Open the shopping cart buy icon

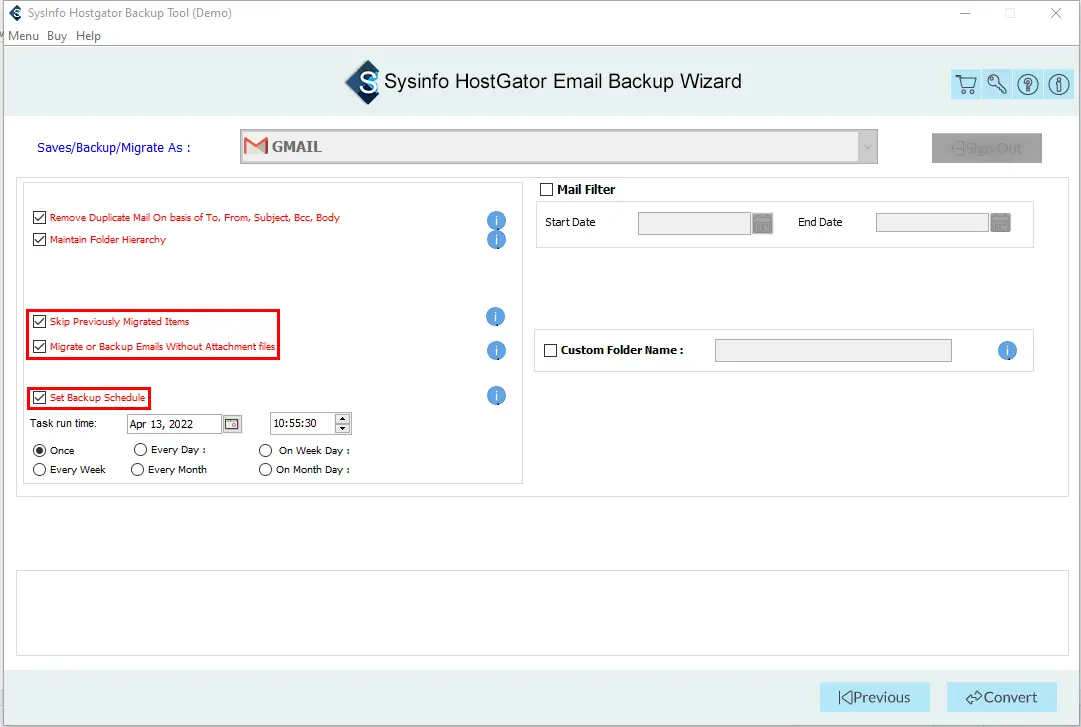[966, 84]
